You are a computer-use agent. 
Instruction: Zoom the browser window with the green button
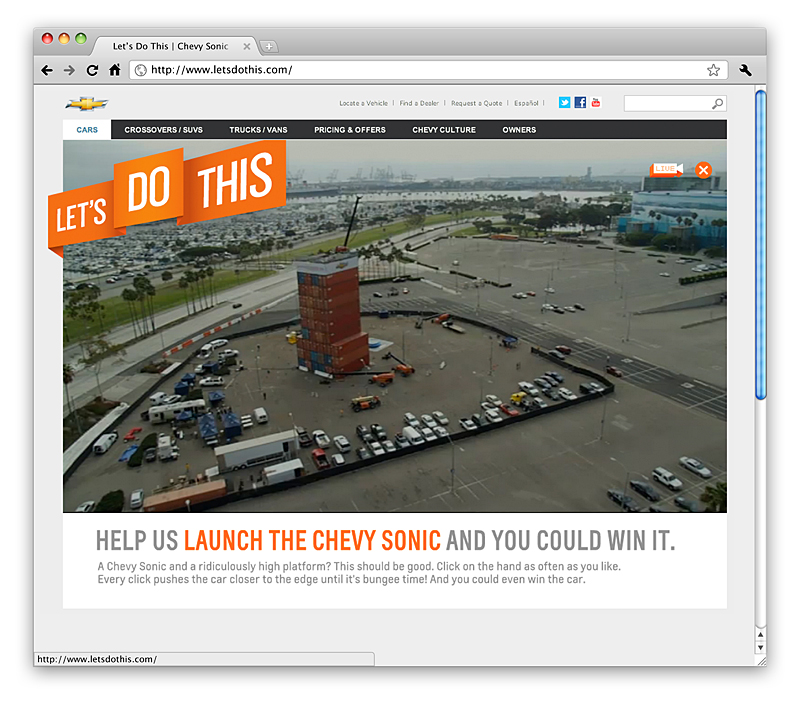point(81,38)
